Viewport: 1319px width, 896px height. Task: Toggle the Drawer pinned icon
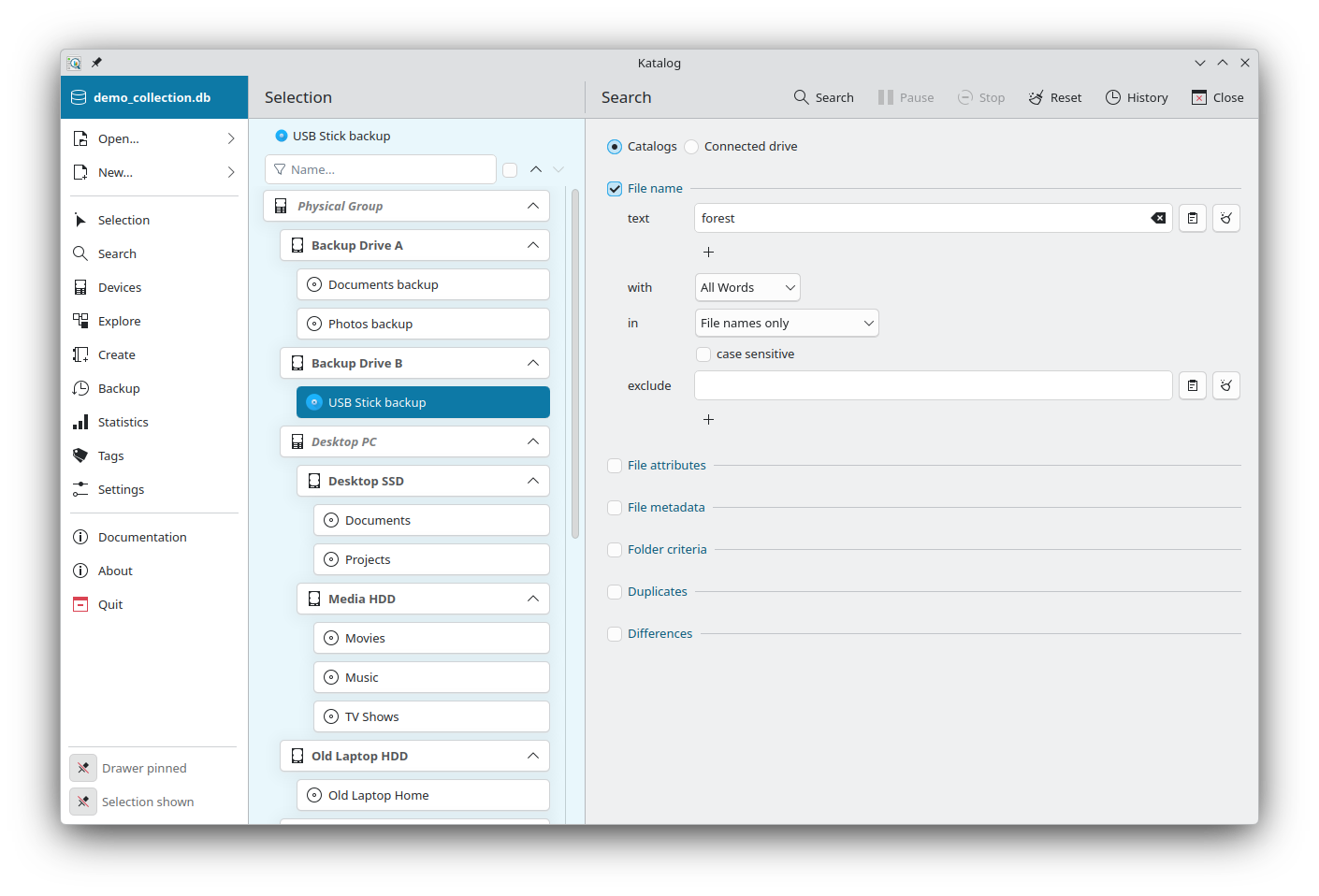tap(83, 768)
